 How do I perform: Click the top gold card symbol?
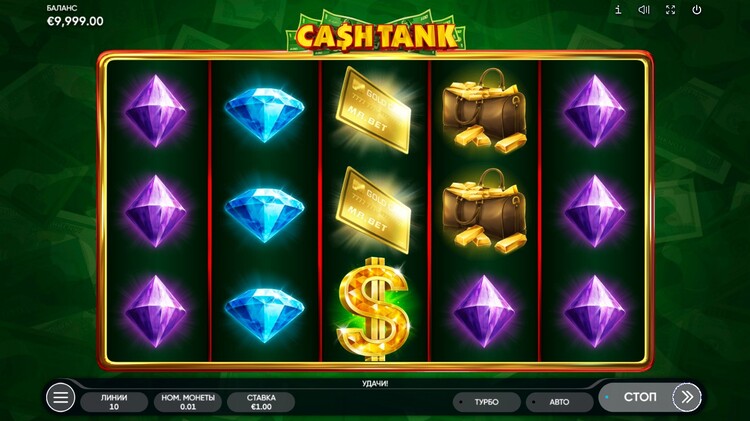point(374,110)
